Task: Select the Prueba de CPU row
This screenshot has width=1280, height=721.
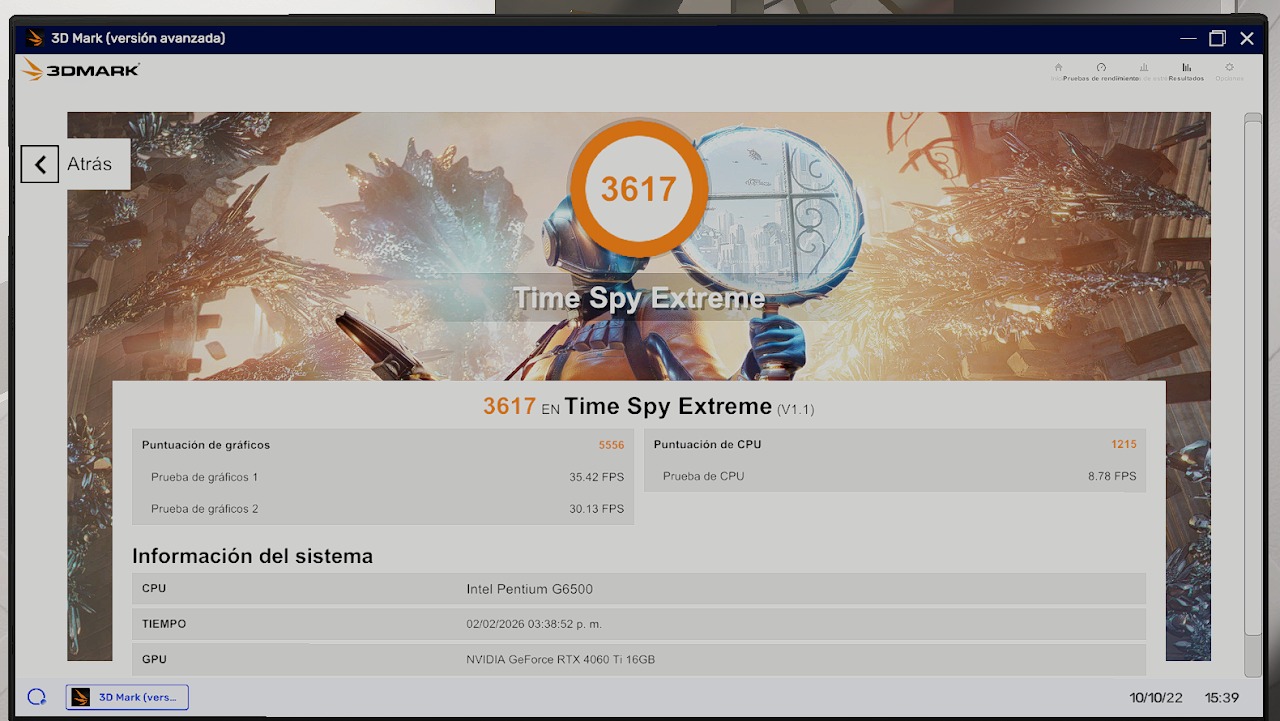Action: (x=894, y=476)
